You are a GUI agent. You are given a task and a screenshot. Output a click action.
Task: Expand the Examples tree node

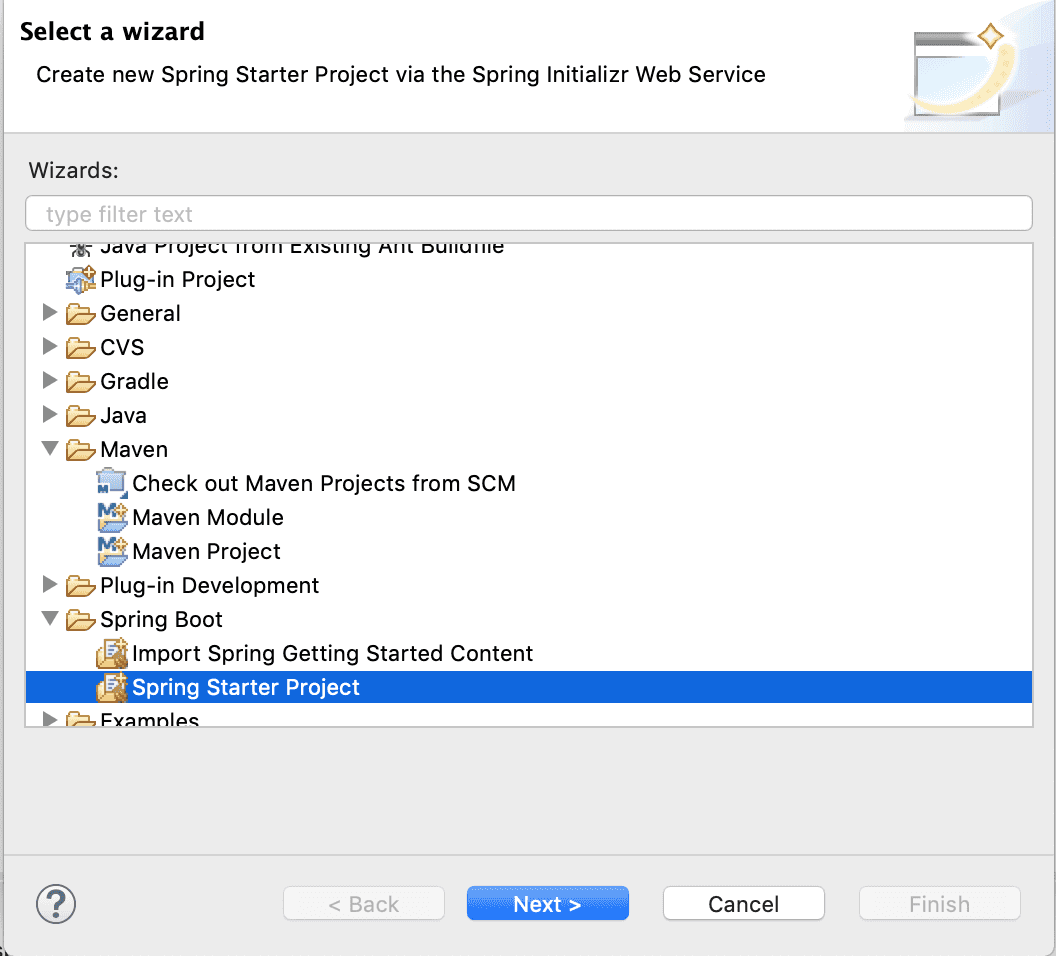50,719
